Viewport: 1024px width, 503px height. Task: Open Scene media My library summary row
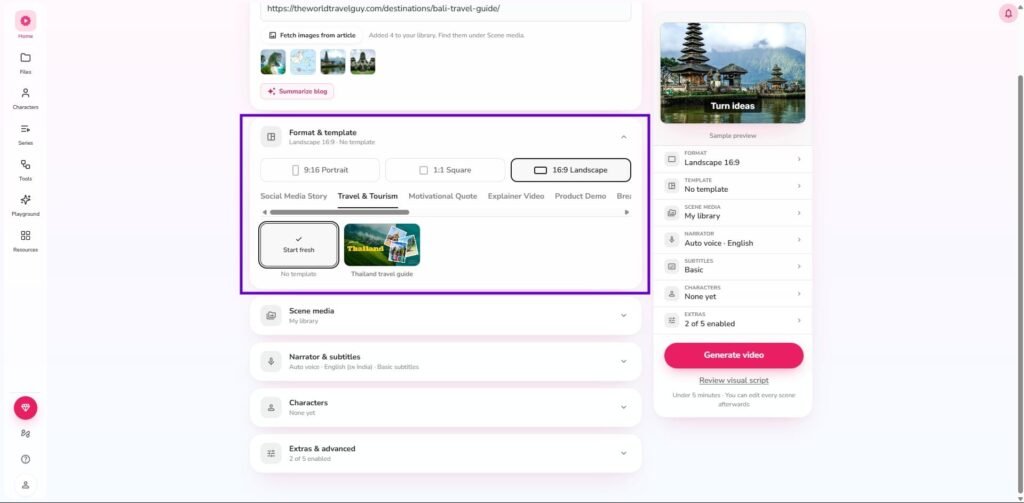[x=733, y=213]
